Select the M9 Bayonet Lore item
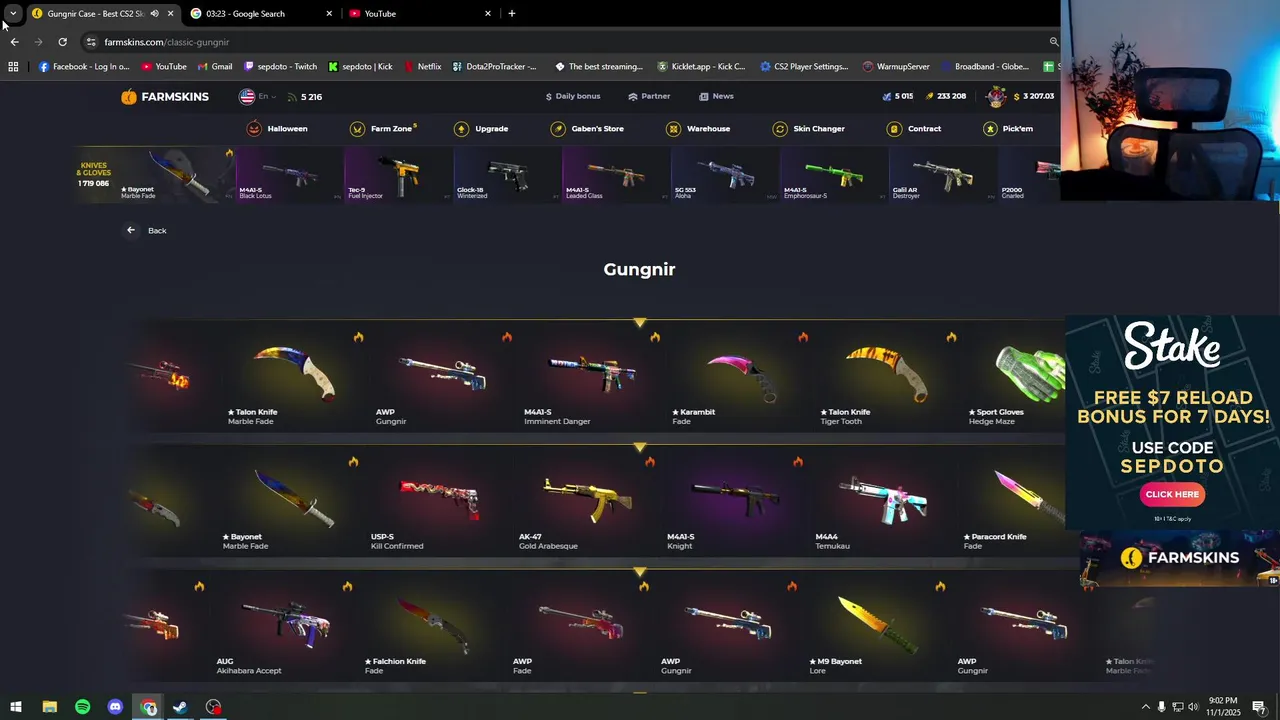 pos(876,628)
